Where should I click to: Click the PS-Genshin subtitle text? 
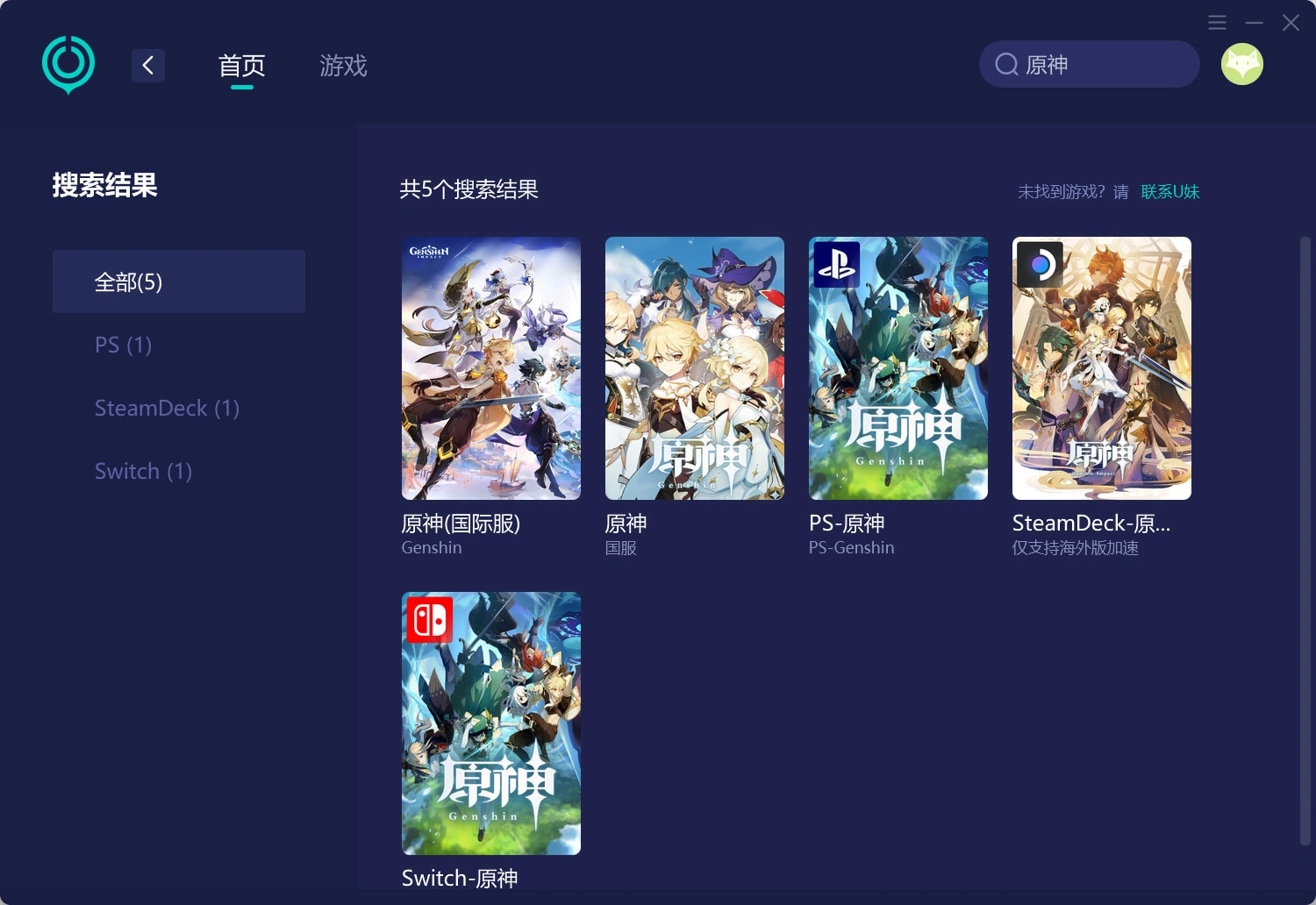coord(851,548)
